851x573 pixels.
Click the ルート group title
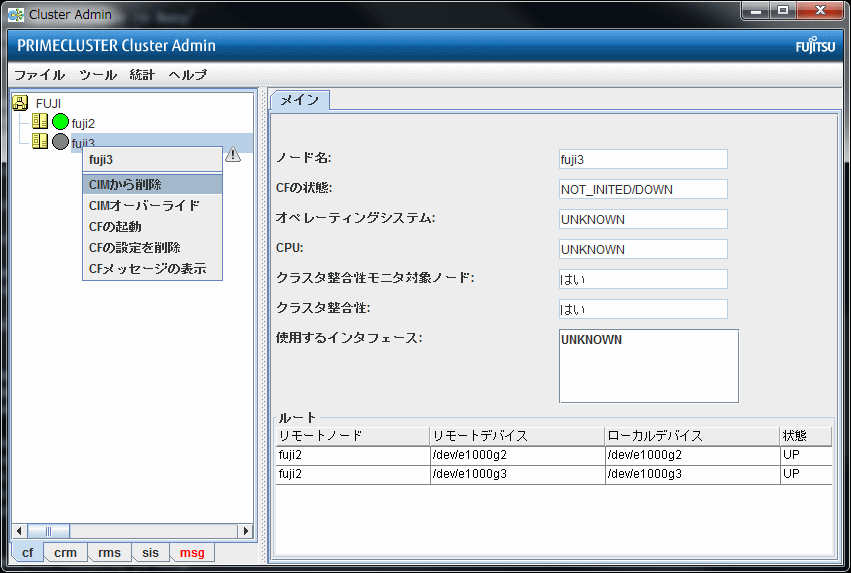tap(297, 418)
